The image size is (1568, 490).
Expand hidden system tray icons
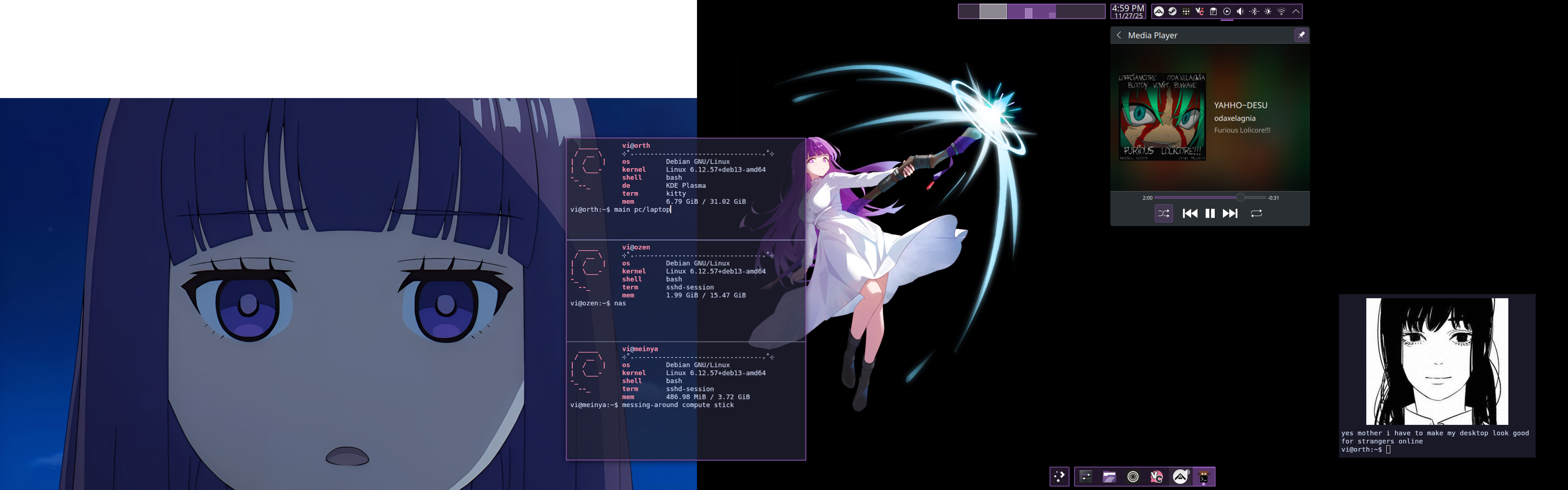[1296, 12]
